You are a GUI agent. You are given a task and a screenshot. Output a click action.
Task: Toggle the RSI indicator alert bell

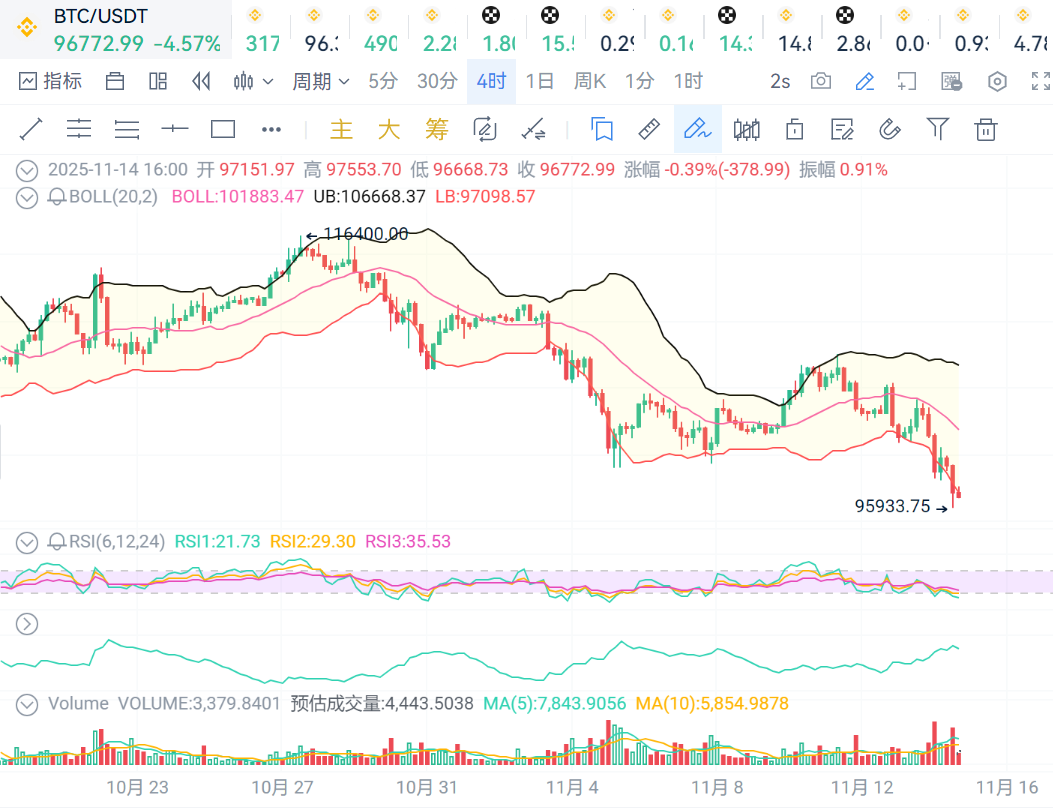(57, 542)
